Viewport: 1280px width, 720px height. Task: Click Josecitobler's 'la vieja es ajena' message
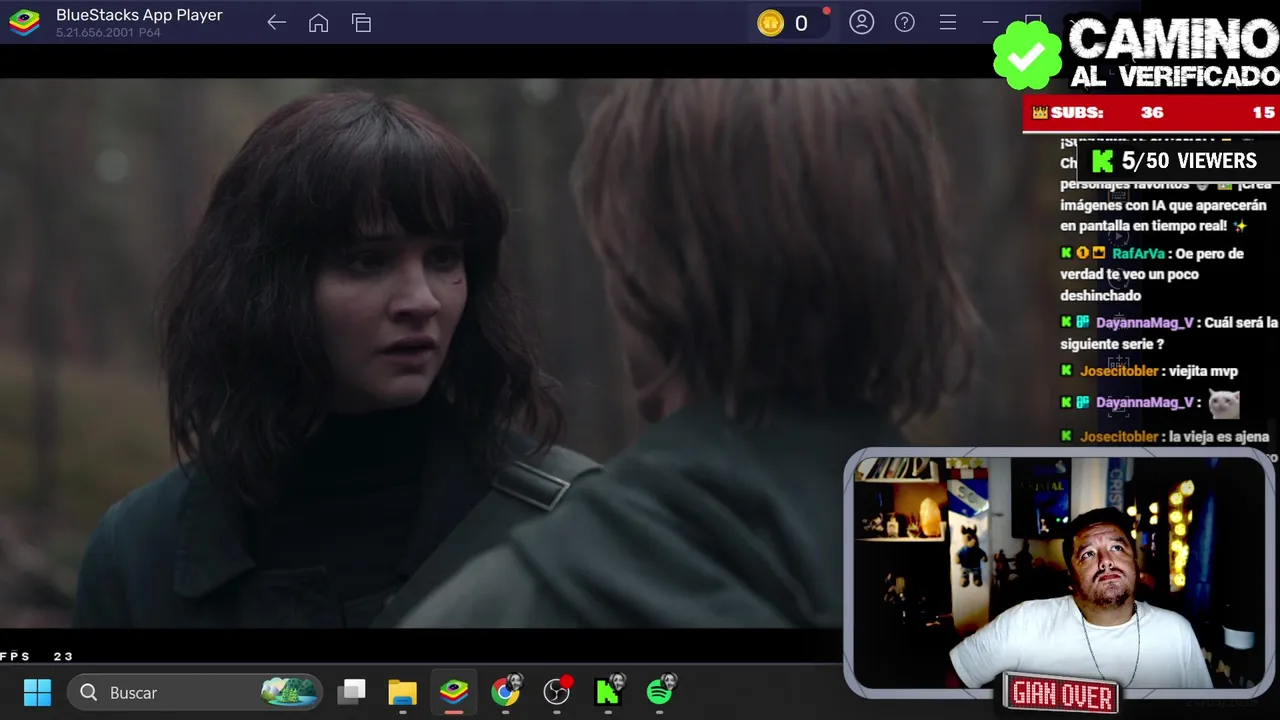tap(1165, 437)
